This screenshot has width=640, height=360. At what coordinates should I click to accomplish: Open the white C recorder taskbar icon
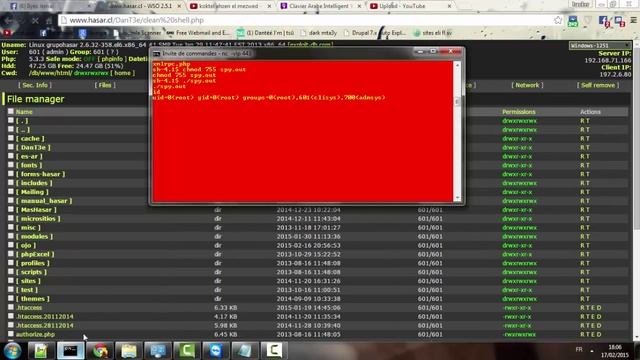(274, 351)
